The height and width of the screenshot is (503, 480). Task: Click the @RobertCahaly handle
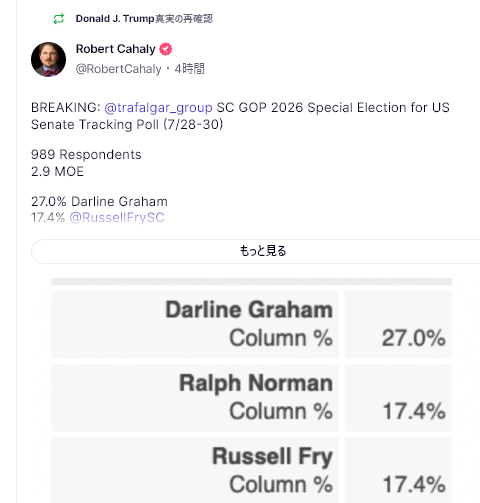pyautogui.click(x=118, y=69)
